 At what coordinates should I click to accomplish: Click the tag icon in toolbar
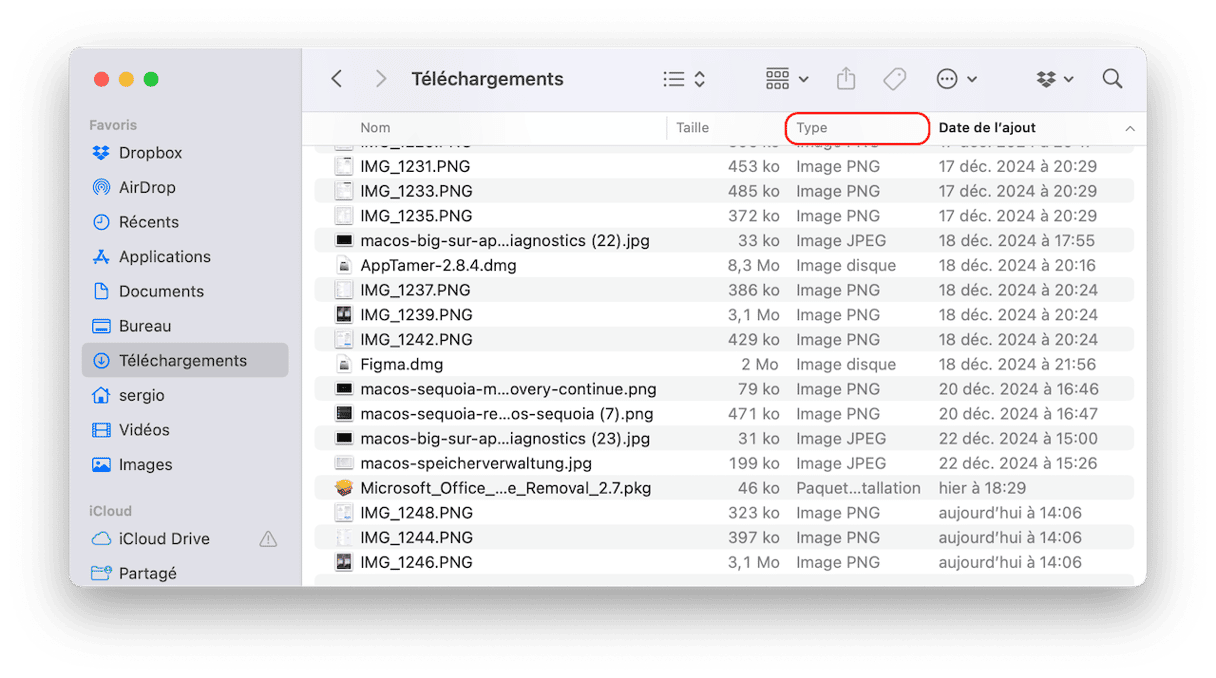click(x=894, y=79)
